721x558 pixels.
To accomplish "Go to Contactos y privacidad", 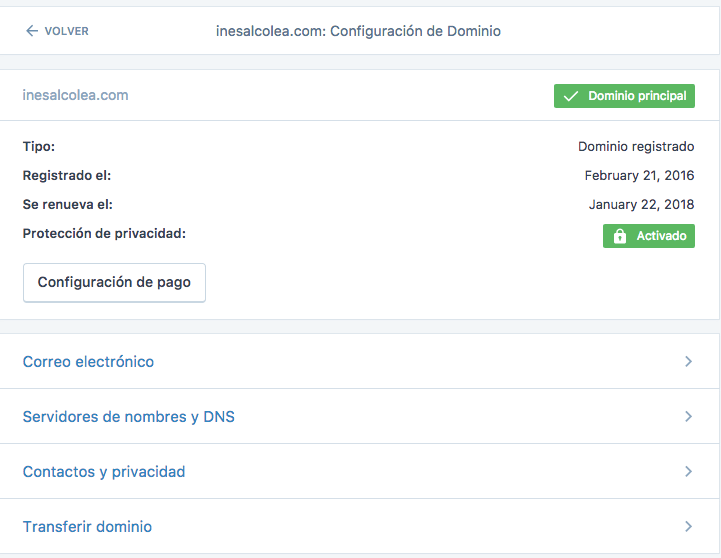I will coord(103,471).
